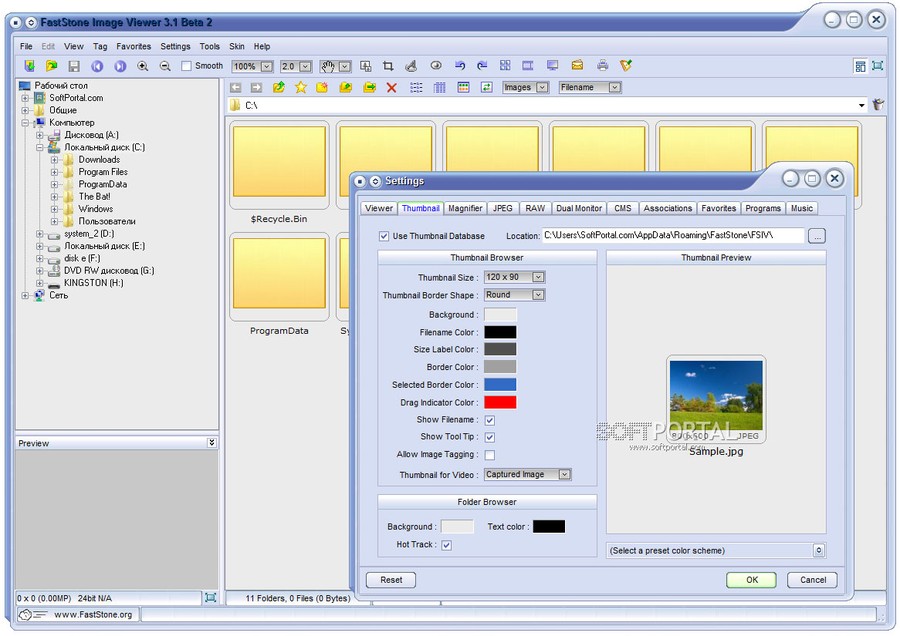Select the Windows folder in tree
The width and height of the screenshot is (900, 636).
tap(95, 209)
